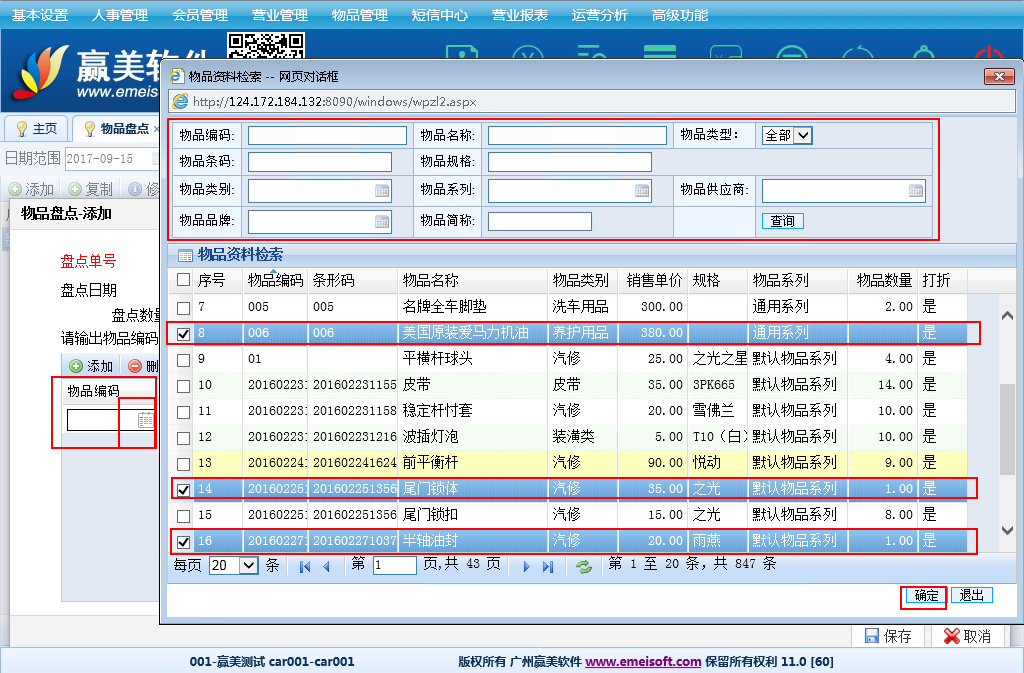The image size is (1024, 673).
Task: Go to the first results page
Action: 304,567
